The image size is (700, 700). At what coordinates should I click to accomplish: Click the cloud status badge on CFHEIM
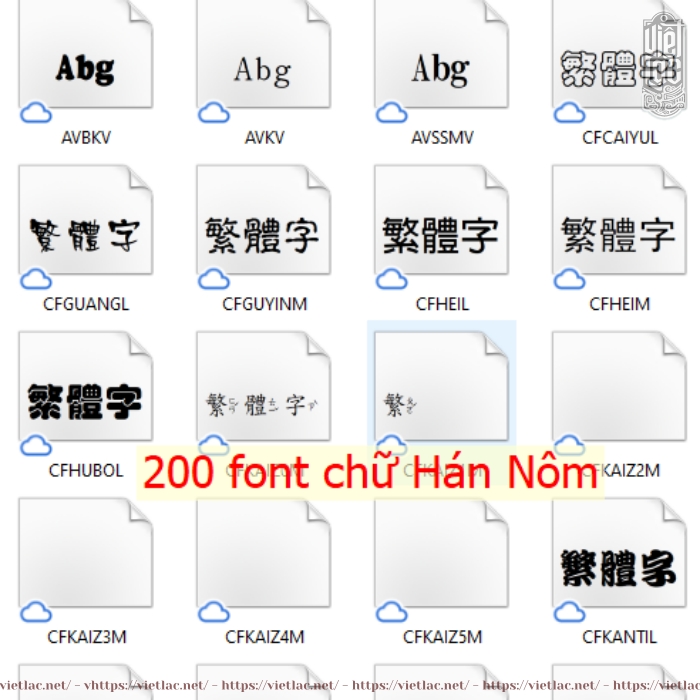tap(570, 278)
